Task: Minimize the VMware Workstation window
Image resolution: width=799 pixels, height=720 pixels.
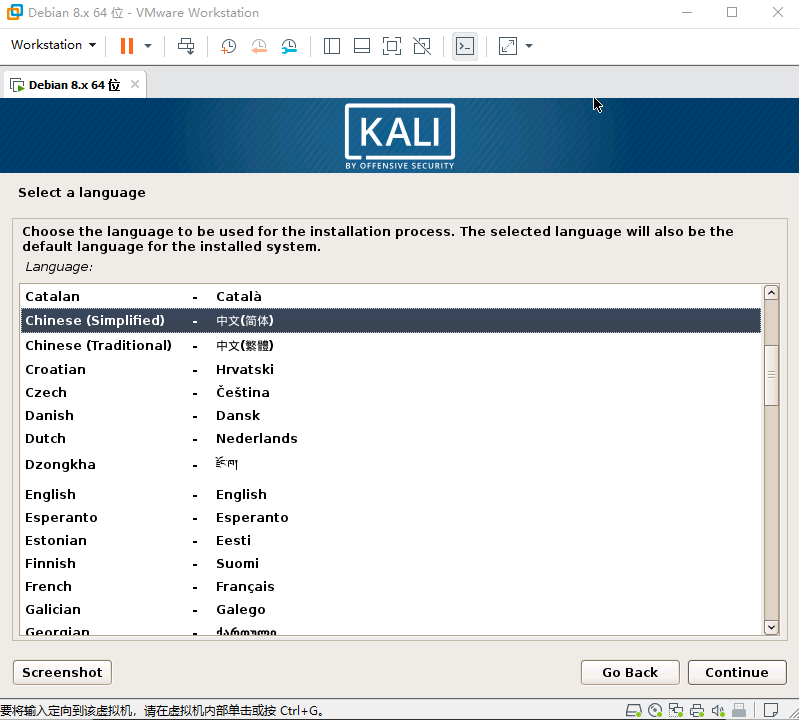Action: tap(687, 12)
